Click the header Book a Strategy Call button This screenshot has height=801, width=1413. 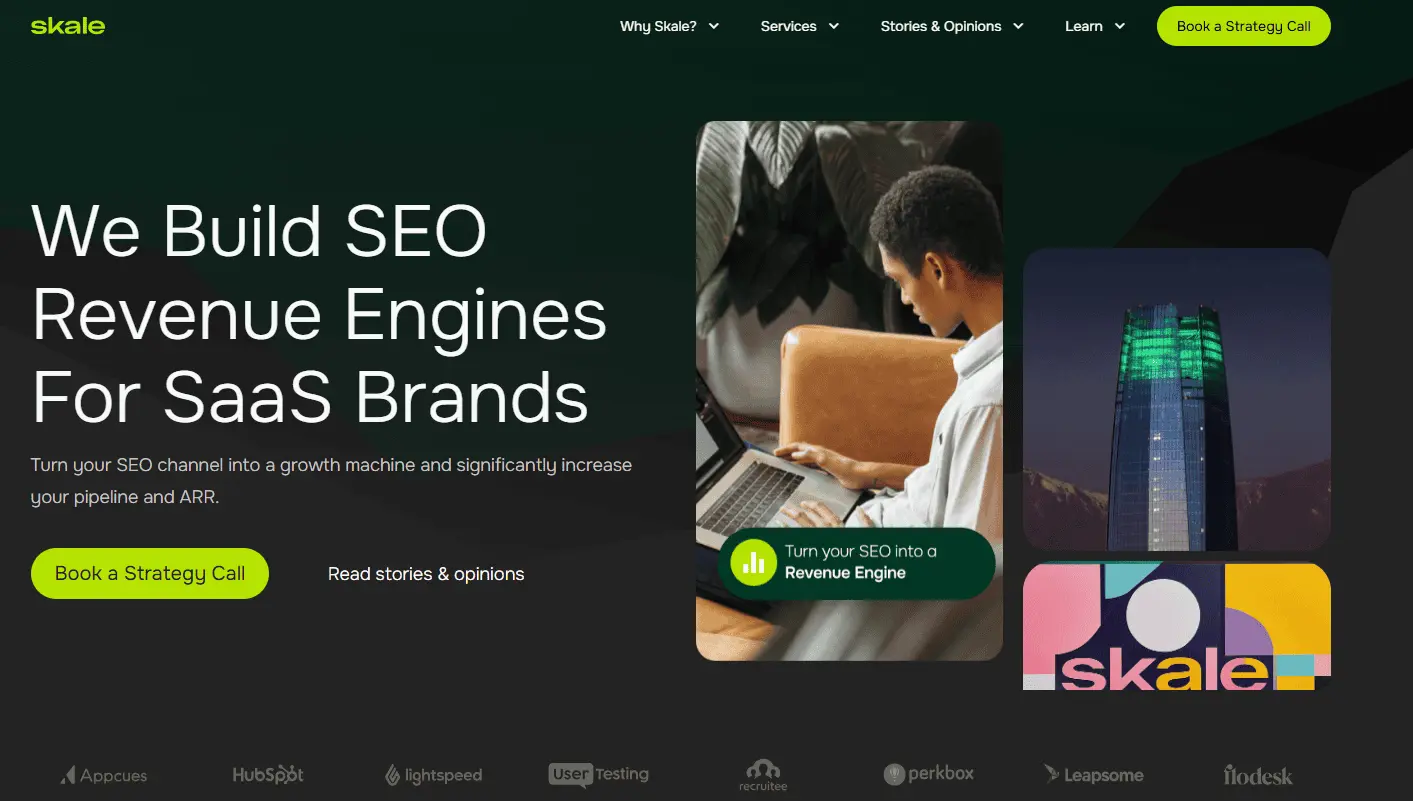pos(1243,26)
